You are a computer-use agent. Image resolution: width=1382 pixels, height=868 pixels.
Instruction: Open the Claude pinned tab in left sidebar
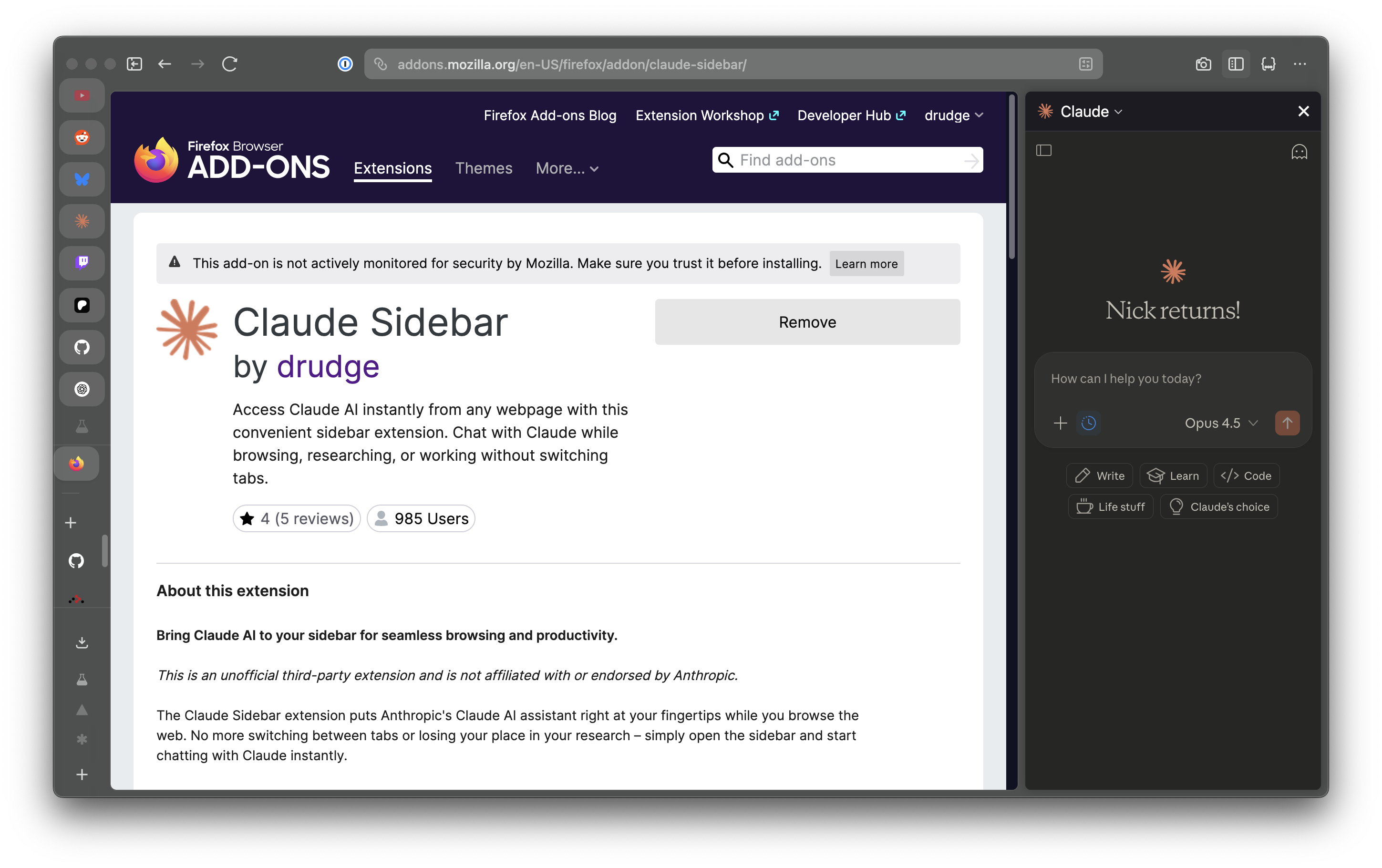click(x=82, y=221)
